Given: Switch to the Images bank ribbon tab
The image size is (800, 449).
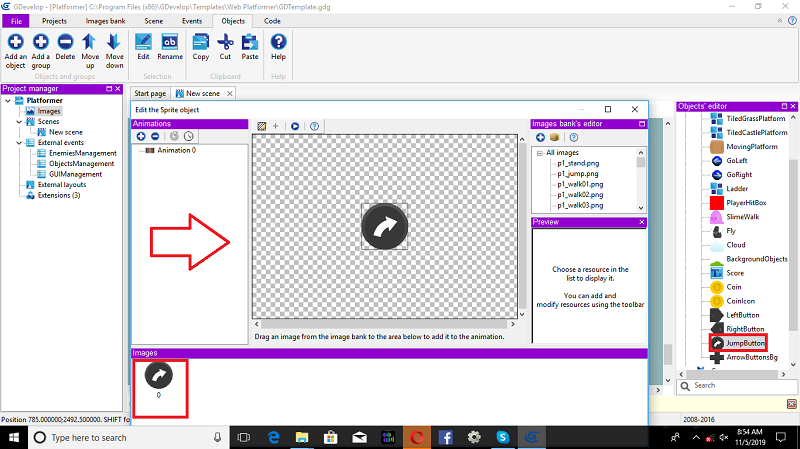Looking at the screenshot, I should 105,21.
